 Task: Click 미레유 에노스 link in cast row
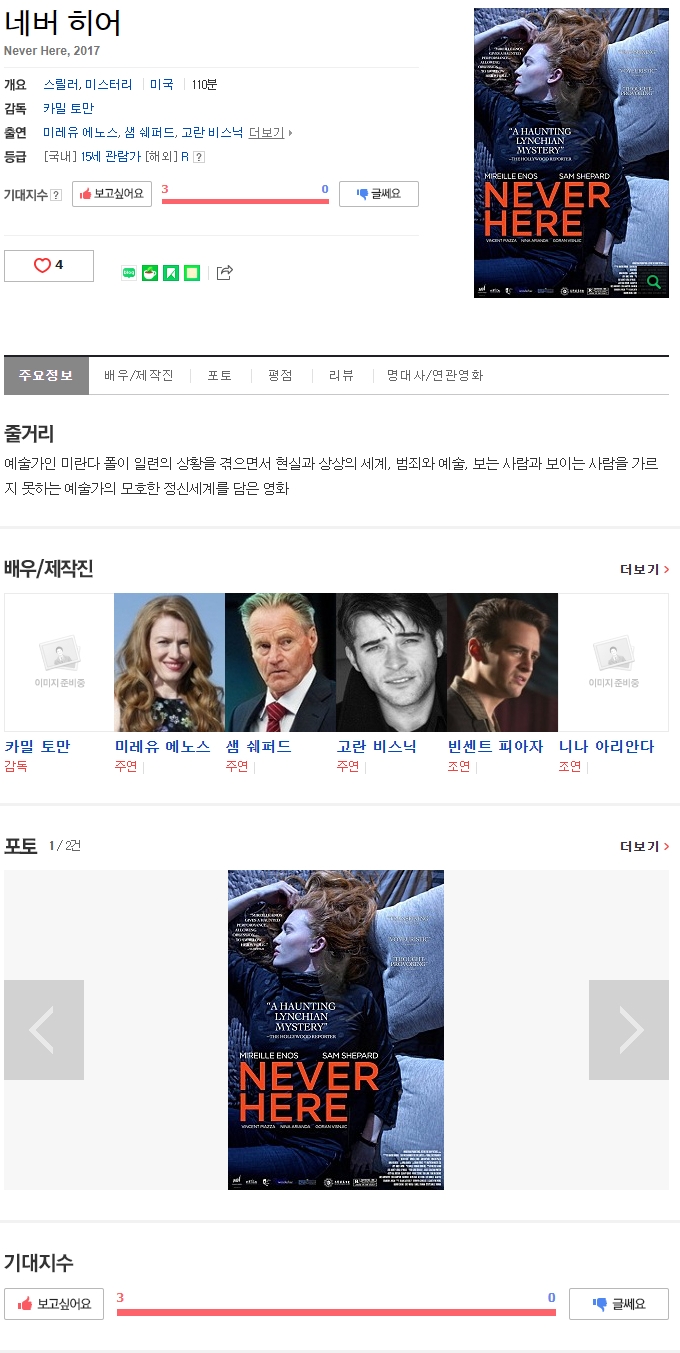[80, 133]
